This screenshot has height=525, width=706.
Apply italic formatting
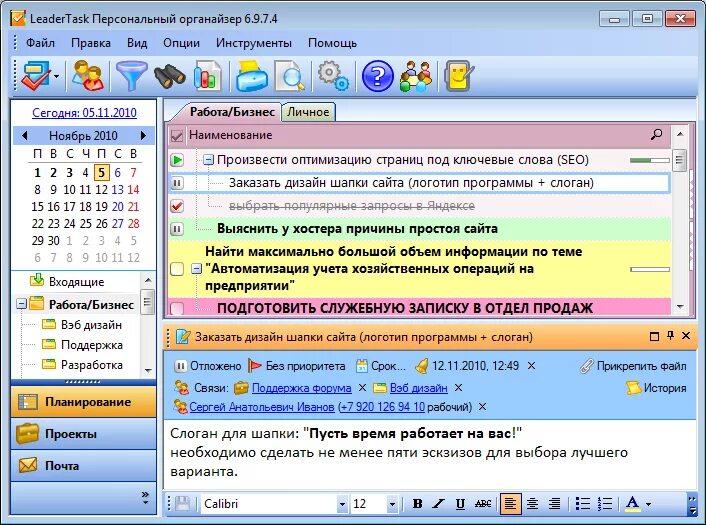coord(439,503)
